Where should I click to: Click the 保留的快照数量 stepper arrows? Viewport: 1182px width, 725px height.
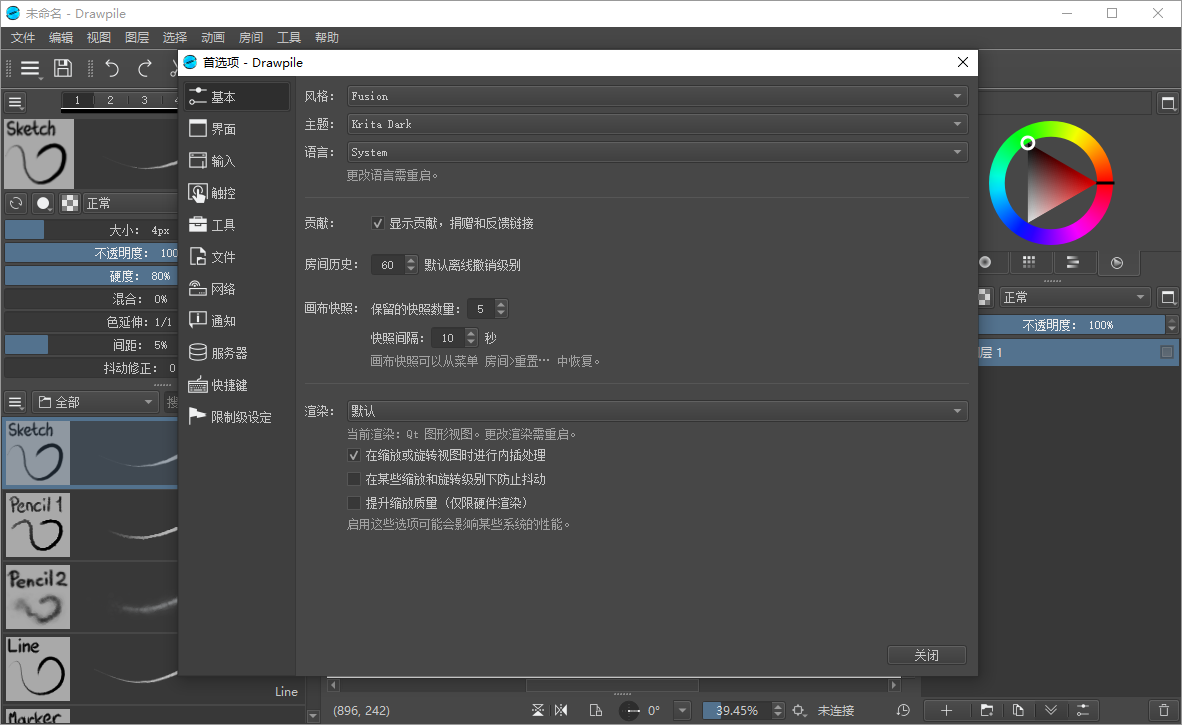(501, 308)
